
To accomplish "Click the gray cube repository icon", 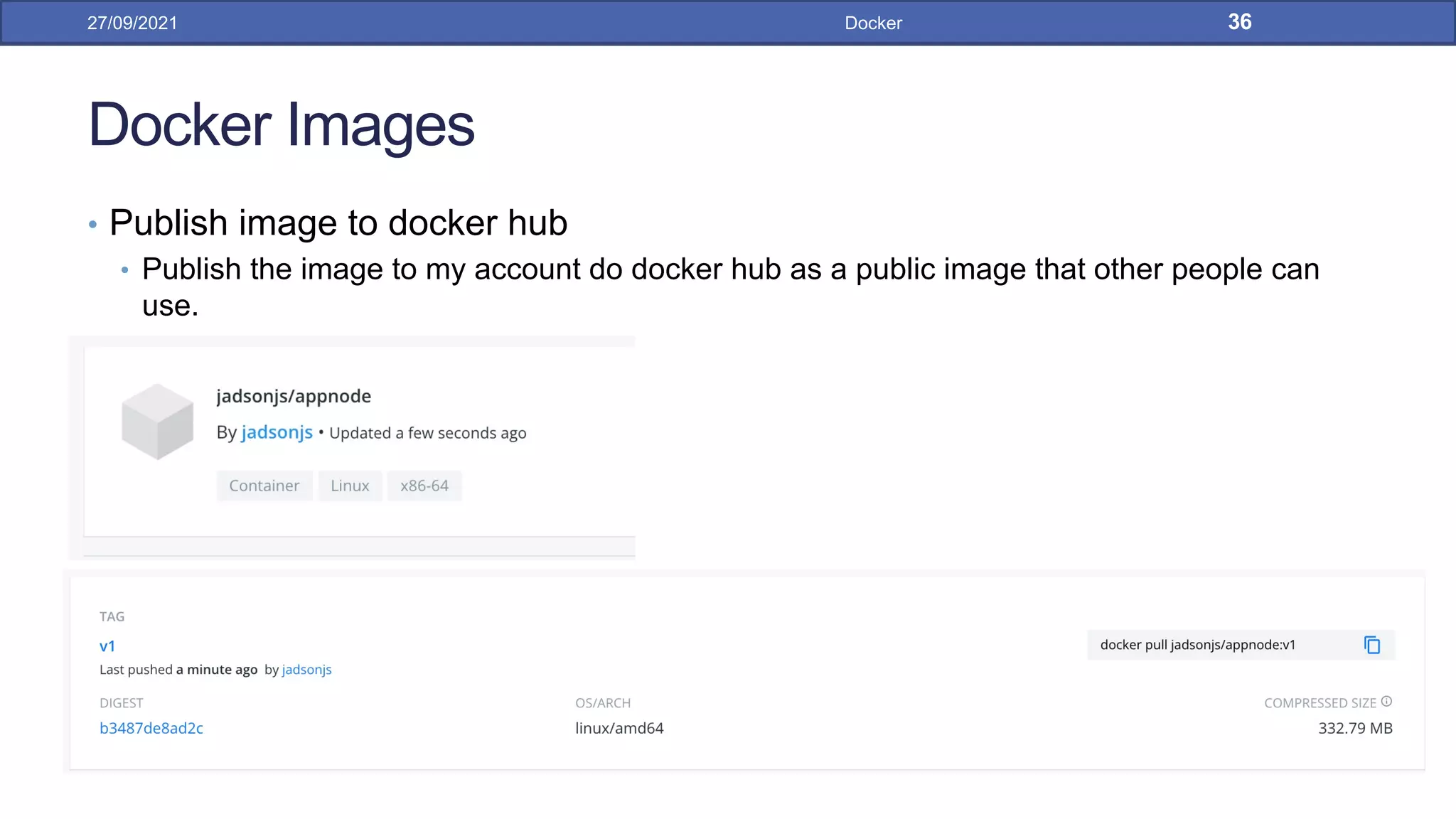I will point(157,422).
